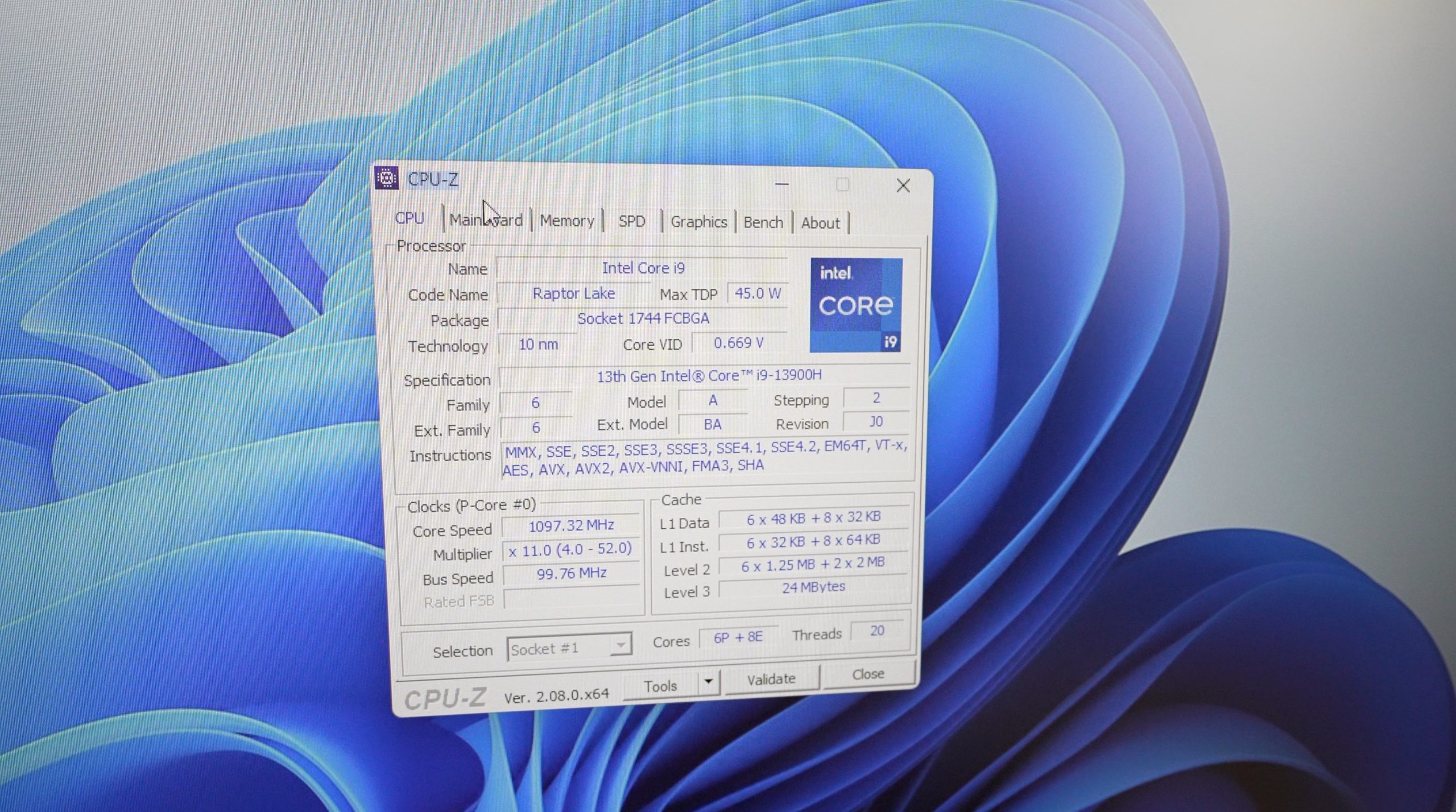Click the Core Speed value field

[571, 526]
